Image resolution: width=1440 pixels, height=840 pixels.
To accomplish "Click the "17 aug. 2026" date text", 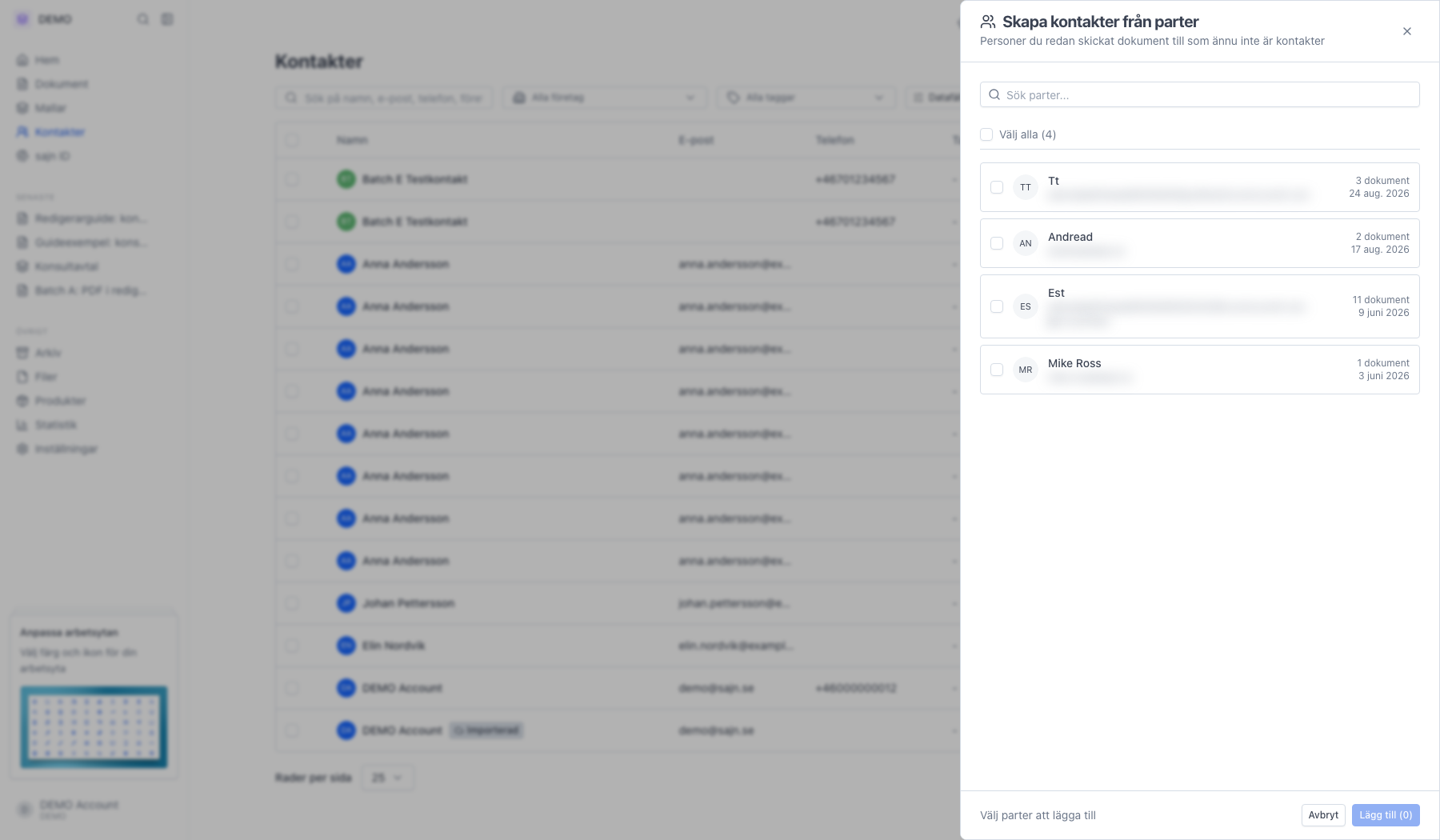I will coord(1380,250).
